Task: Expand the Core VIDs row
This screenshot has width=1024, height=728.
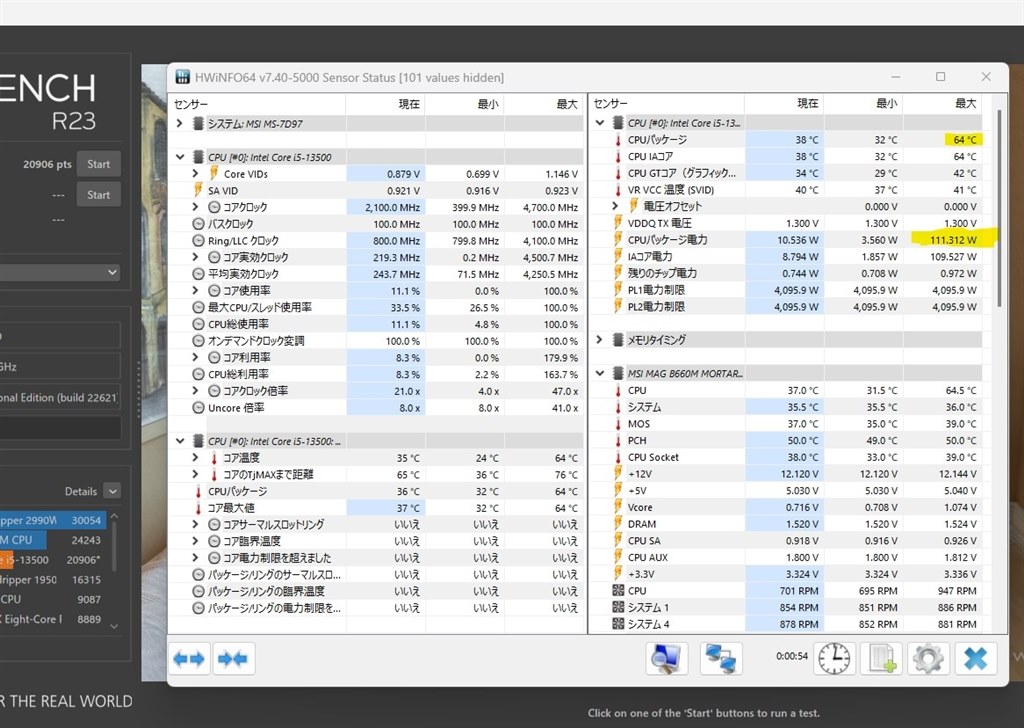Action: (x=195, y=174)
